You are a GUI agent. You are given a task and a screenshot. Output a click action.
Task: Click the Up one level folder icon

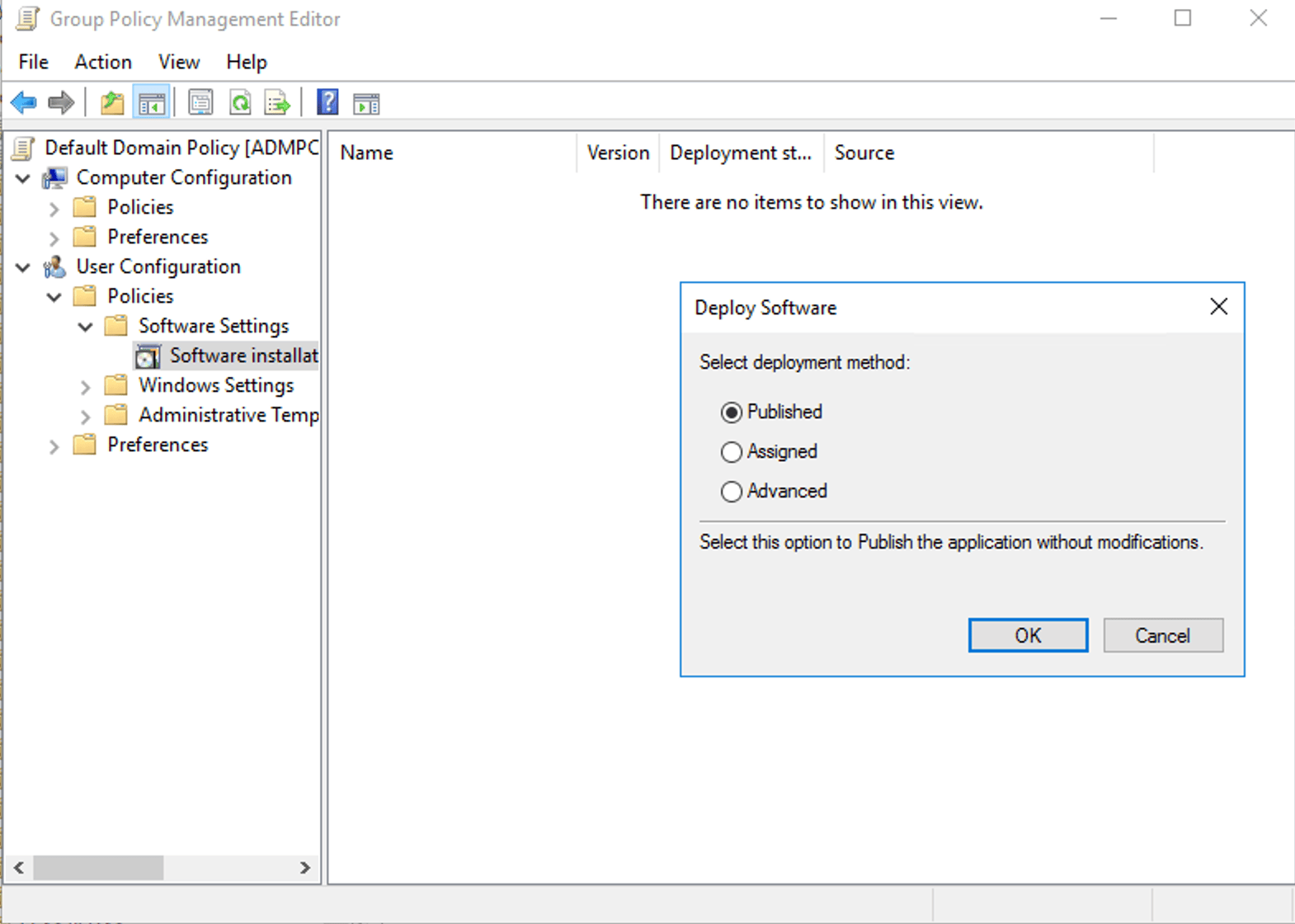[112, 103]
